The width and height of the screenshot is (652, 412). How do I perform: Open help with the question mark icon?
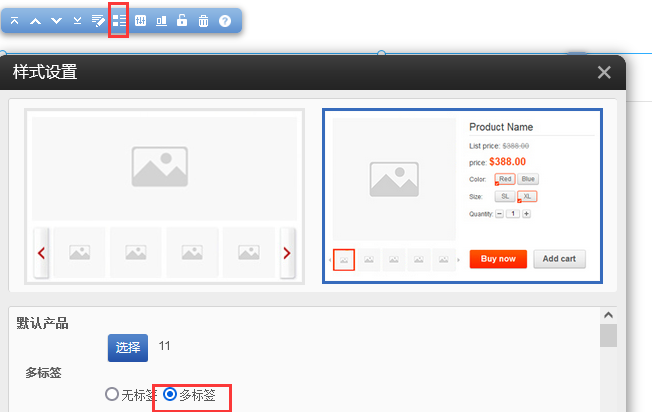(x=225, y=21)
